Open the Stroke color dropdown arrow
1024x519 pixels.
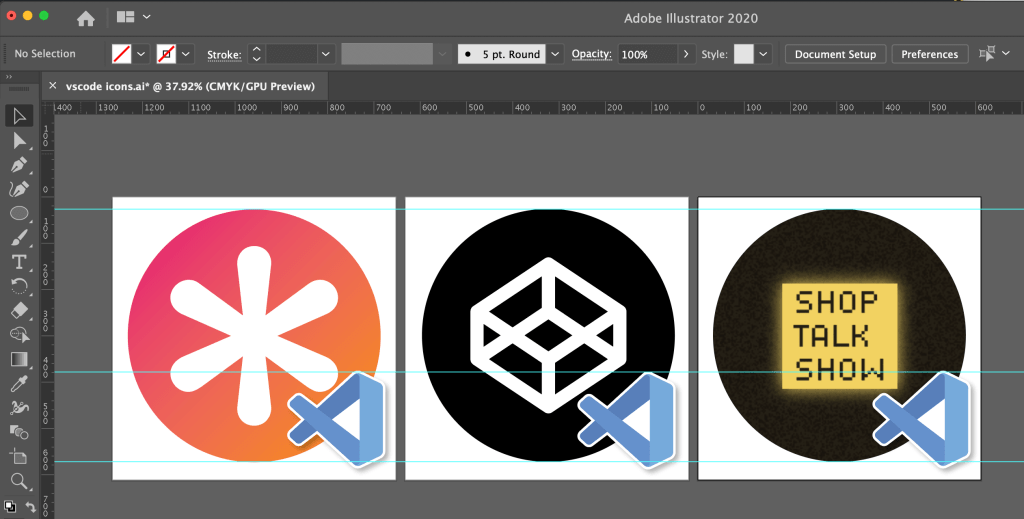[186, 54]
